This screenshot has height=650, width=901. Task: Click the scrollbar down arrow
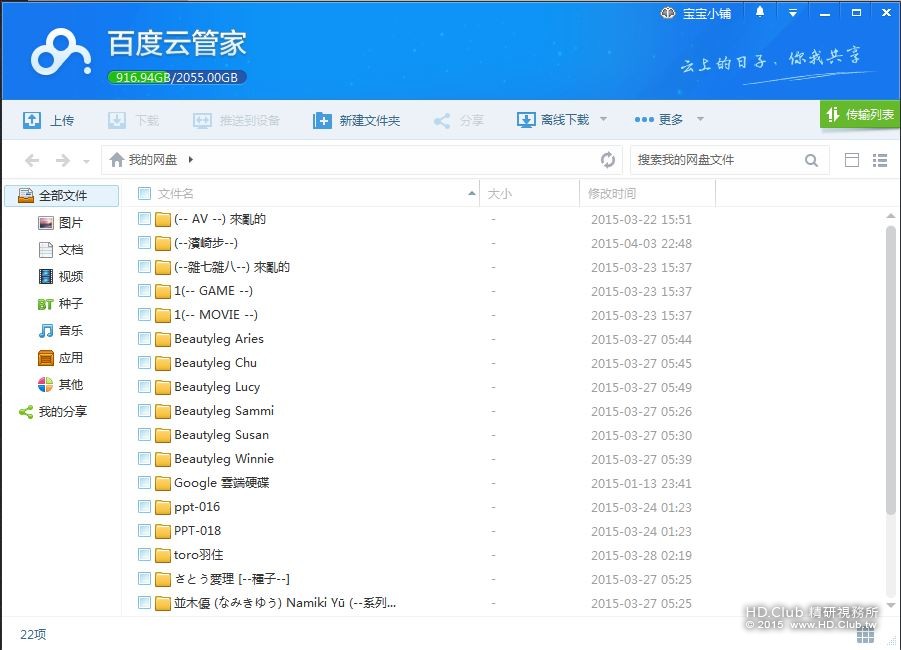tap(891, 605)
